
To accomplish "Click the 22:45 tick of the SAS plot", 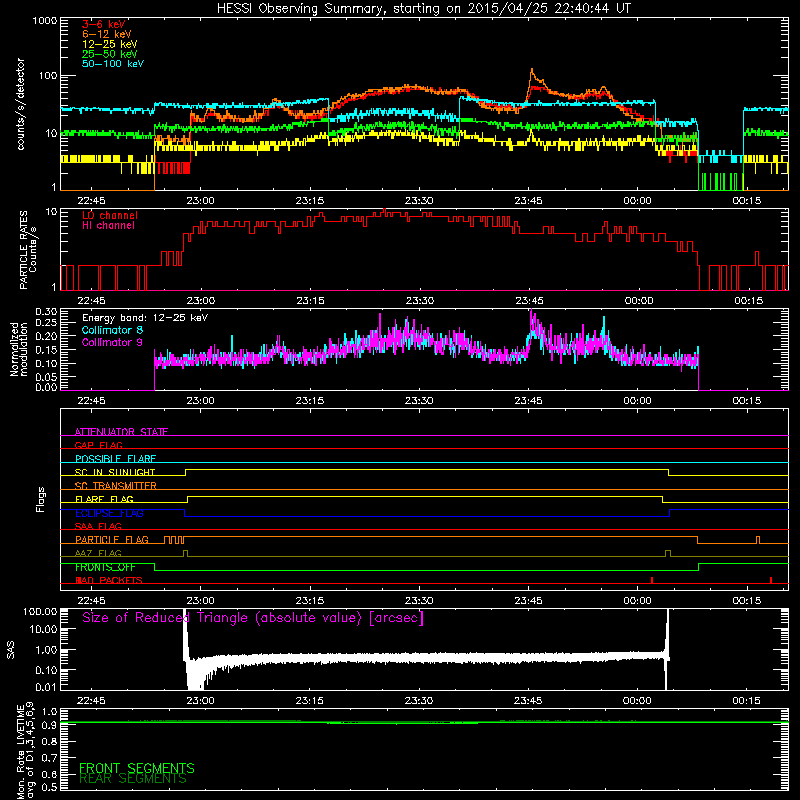I will (x=91, y=701).
